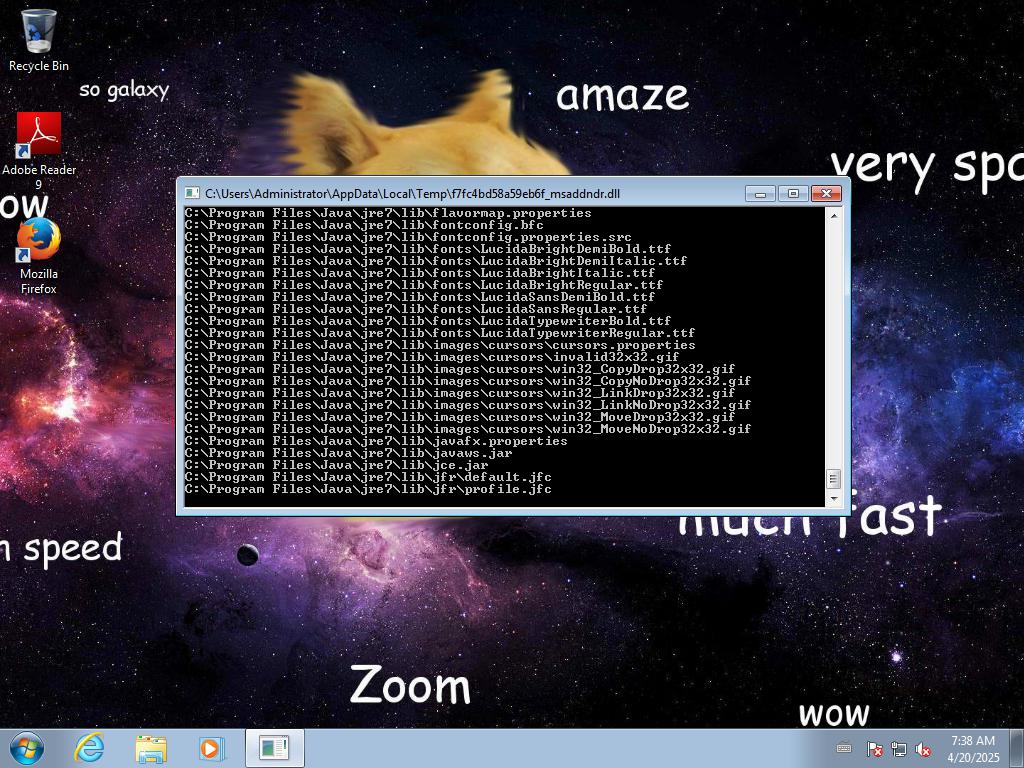
Task: Click the LucidaBrightRegular.ttf line
Action: (424, 285)
